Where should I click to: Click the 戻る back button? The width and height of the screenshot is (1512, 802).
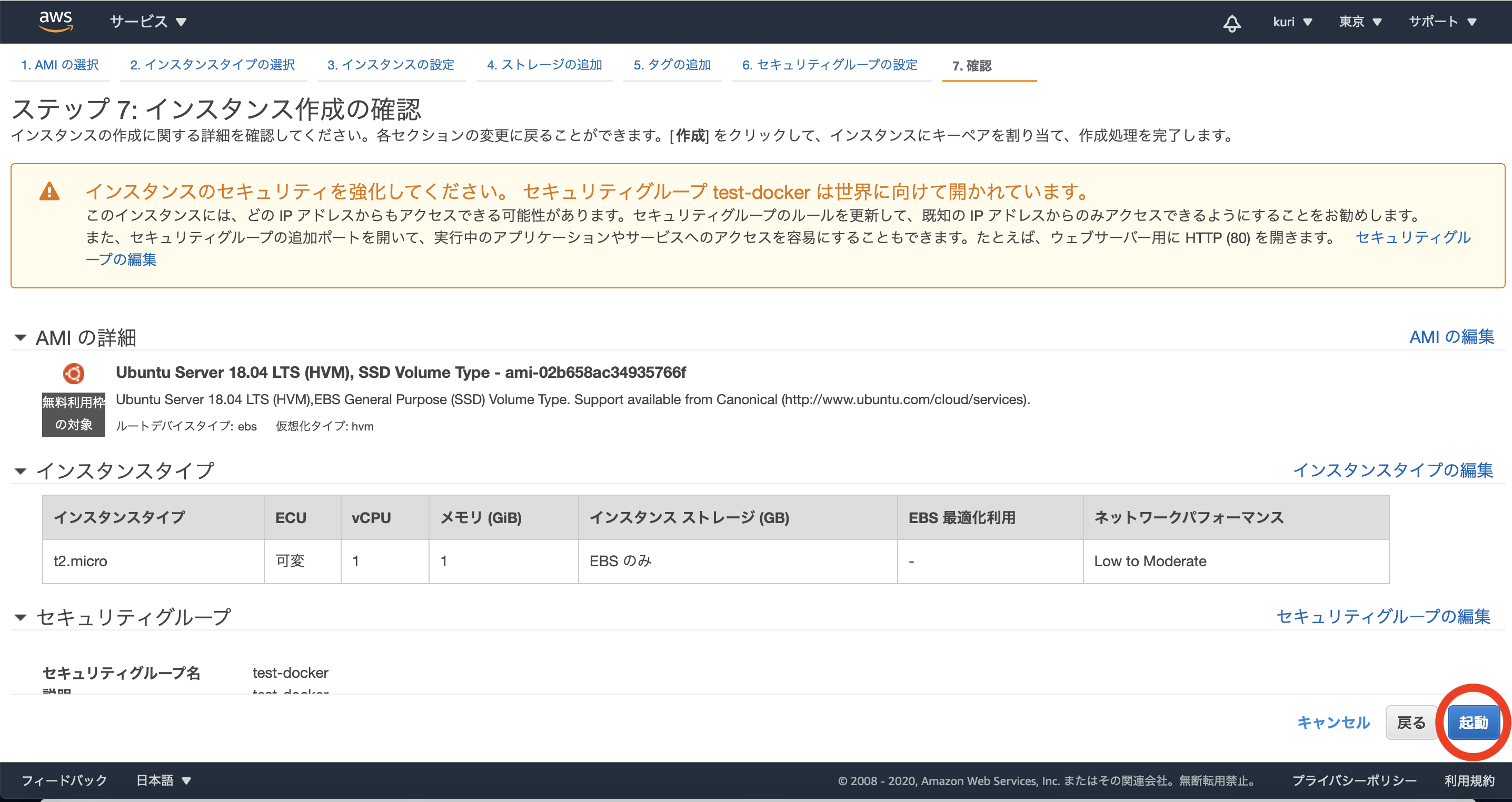point(1411,722)
